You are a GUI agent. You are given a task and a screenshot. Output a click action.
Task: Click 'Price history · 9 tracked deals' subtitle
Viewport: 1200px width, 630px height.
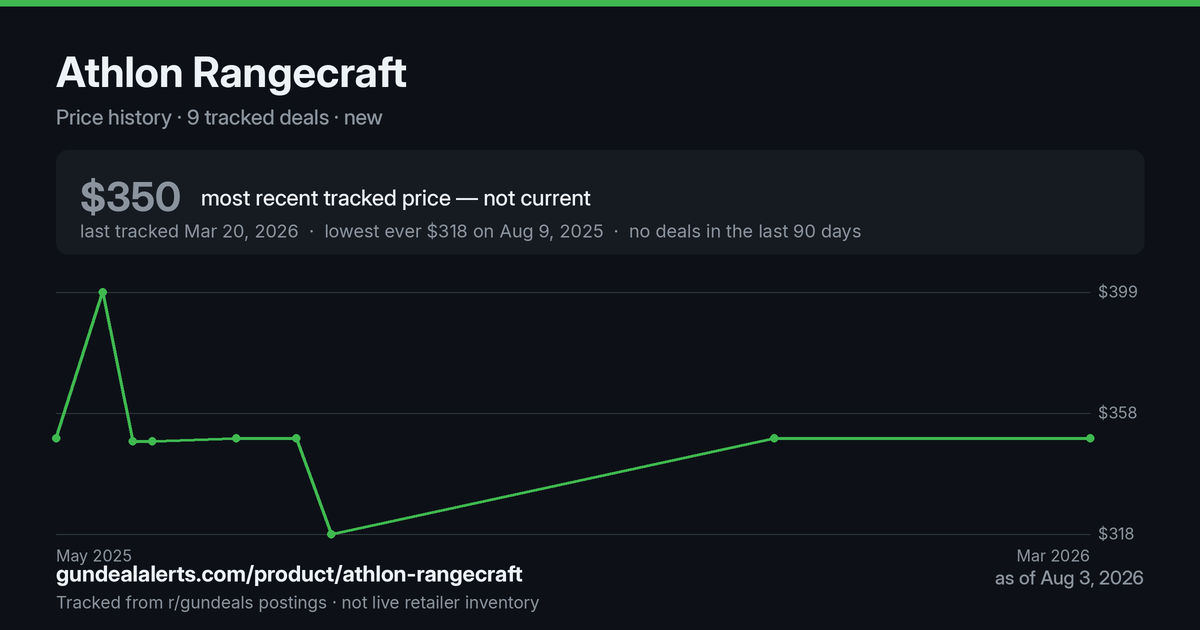pos(192,117)
